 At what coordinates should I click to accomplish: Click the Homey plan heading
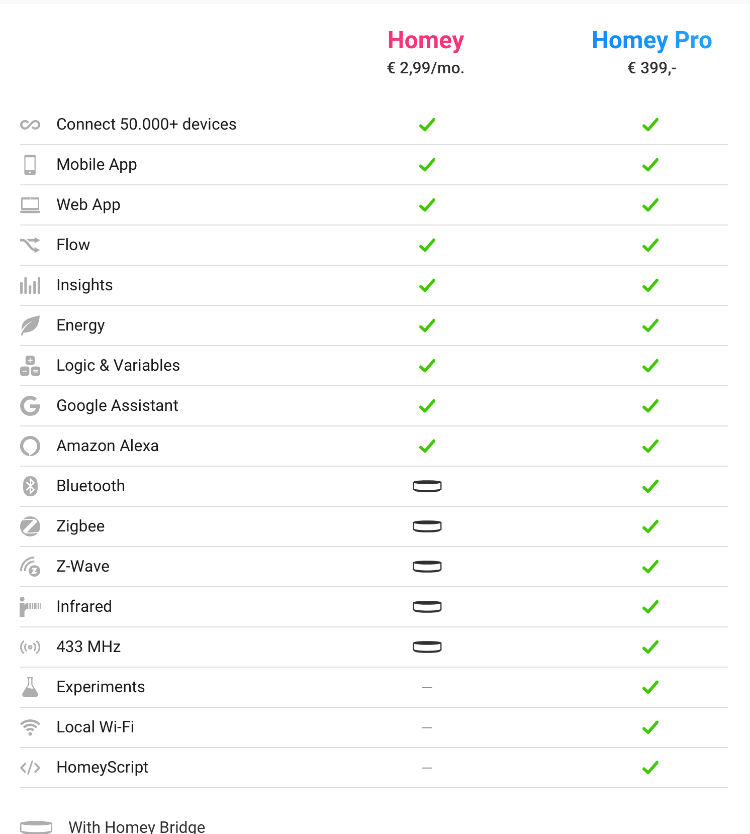(x=426, y=41)
